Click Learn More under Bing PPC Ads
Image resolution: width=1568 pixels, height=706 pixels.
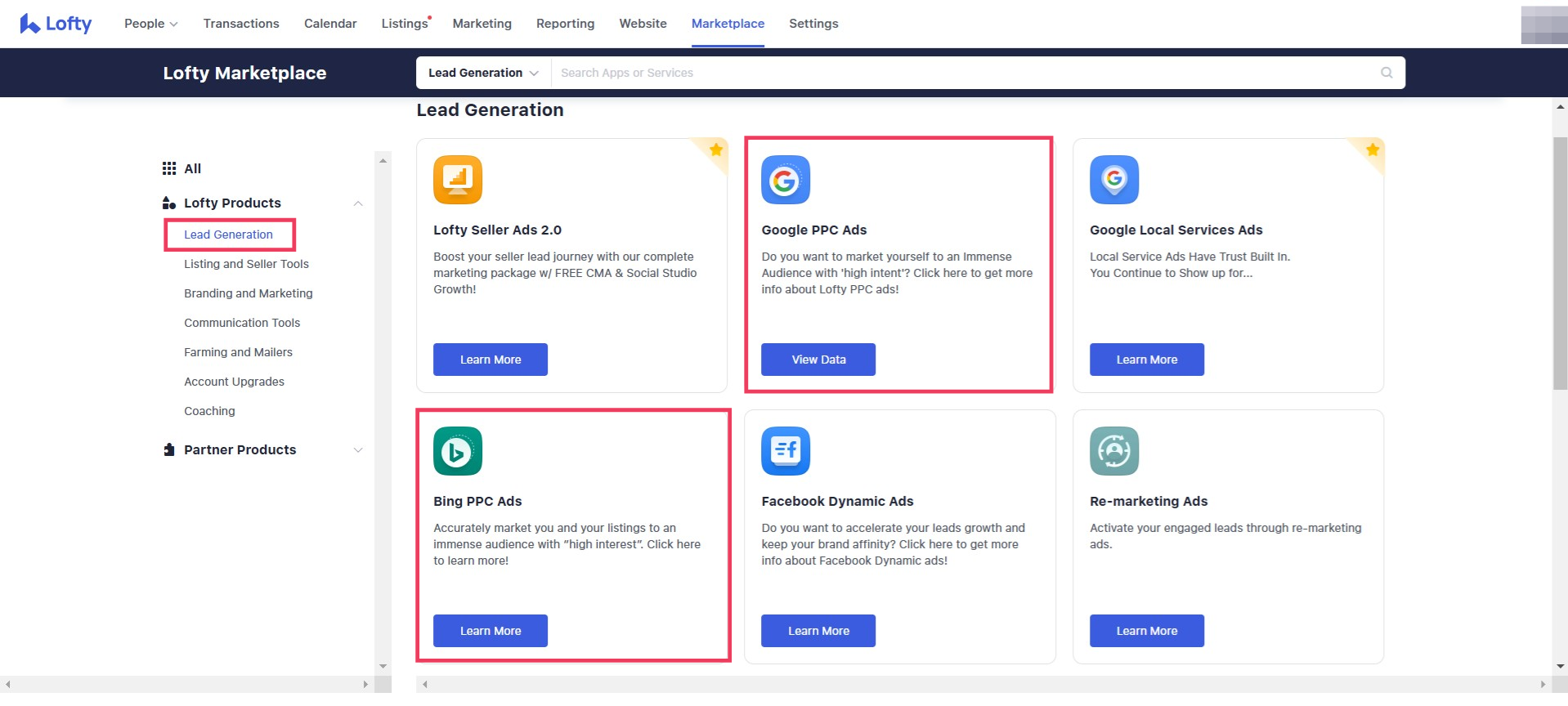490,631
